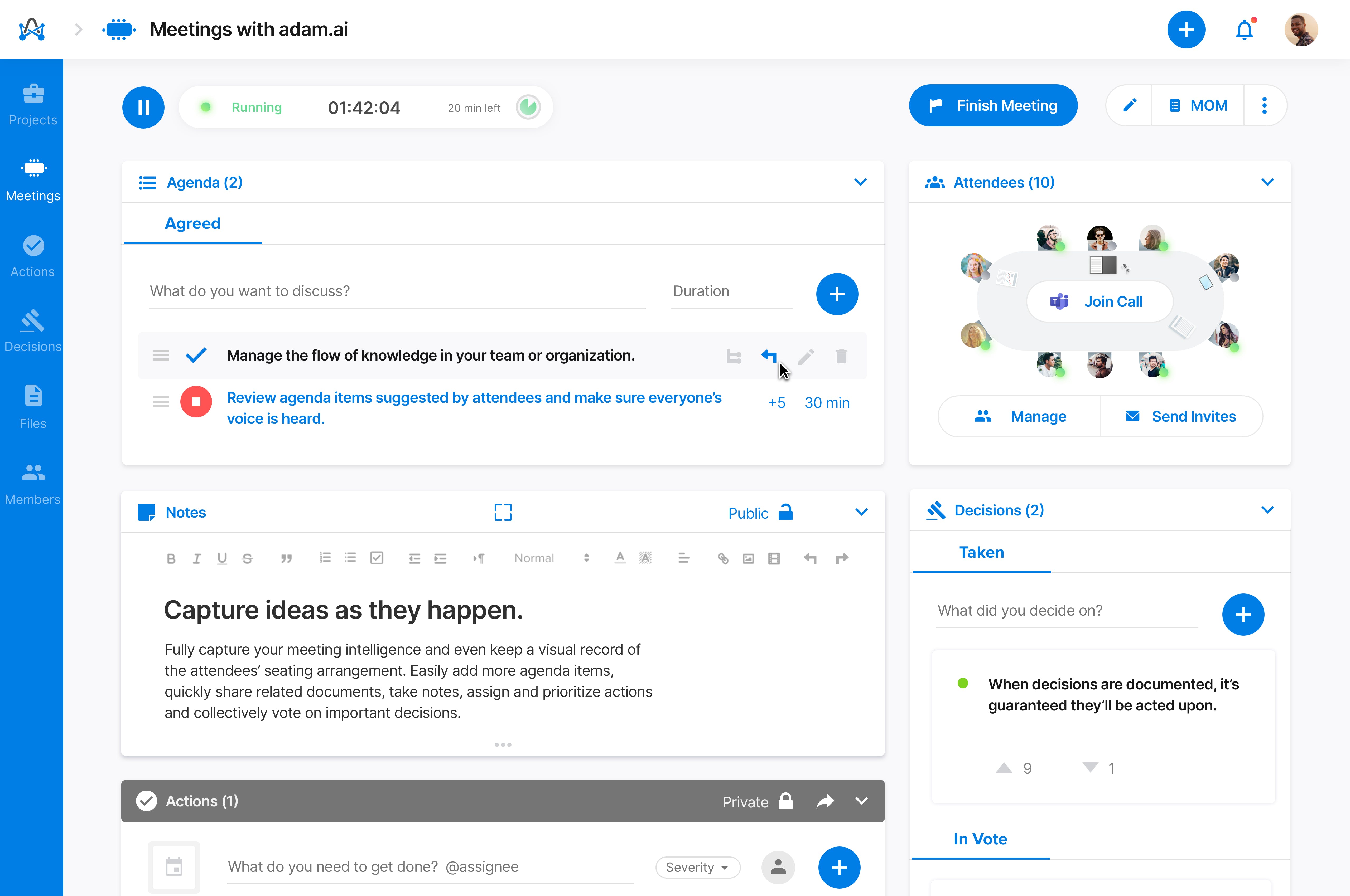Switch to the In Vote decisions tab
Image resolution: width=1350 pixels, height=896 pixels.
[980, 838]
